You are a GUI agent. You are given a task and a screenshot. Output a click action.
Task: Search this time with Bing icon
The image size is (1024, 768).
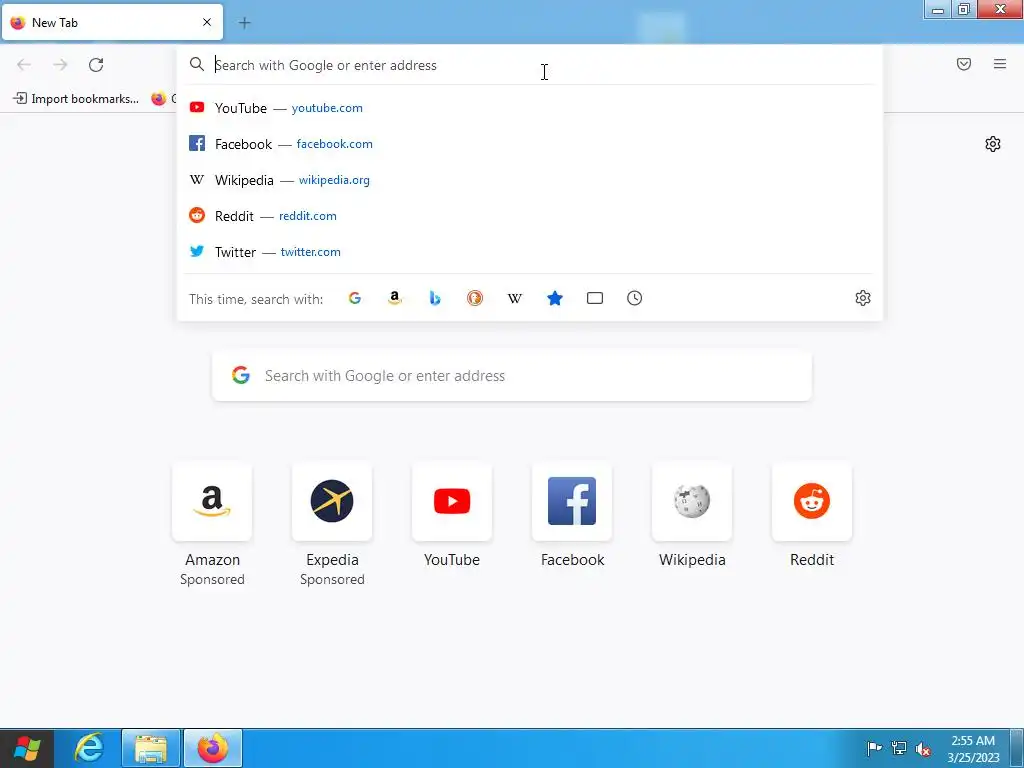coord(435,298)
